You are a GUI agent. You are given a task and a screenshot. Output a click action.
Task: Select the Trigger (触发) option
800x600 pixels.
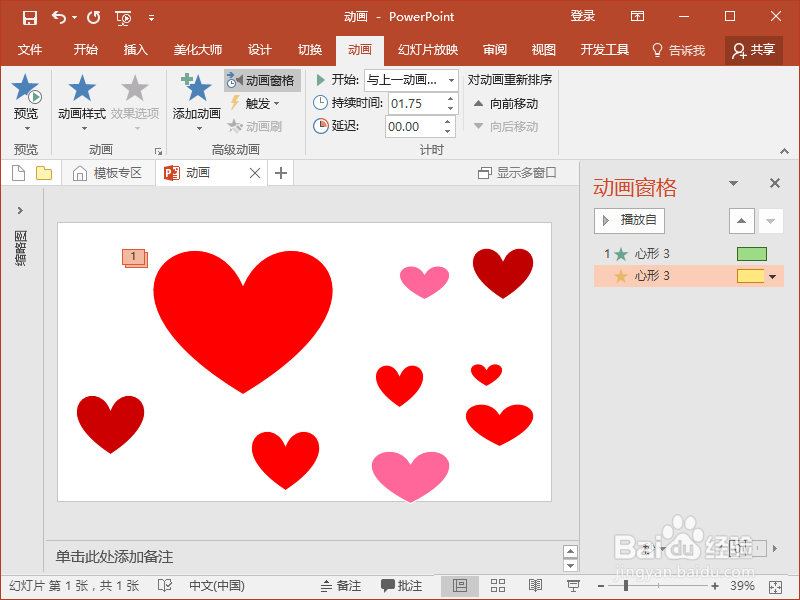tap(258, 103)
